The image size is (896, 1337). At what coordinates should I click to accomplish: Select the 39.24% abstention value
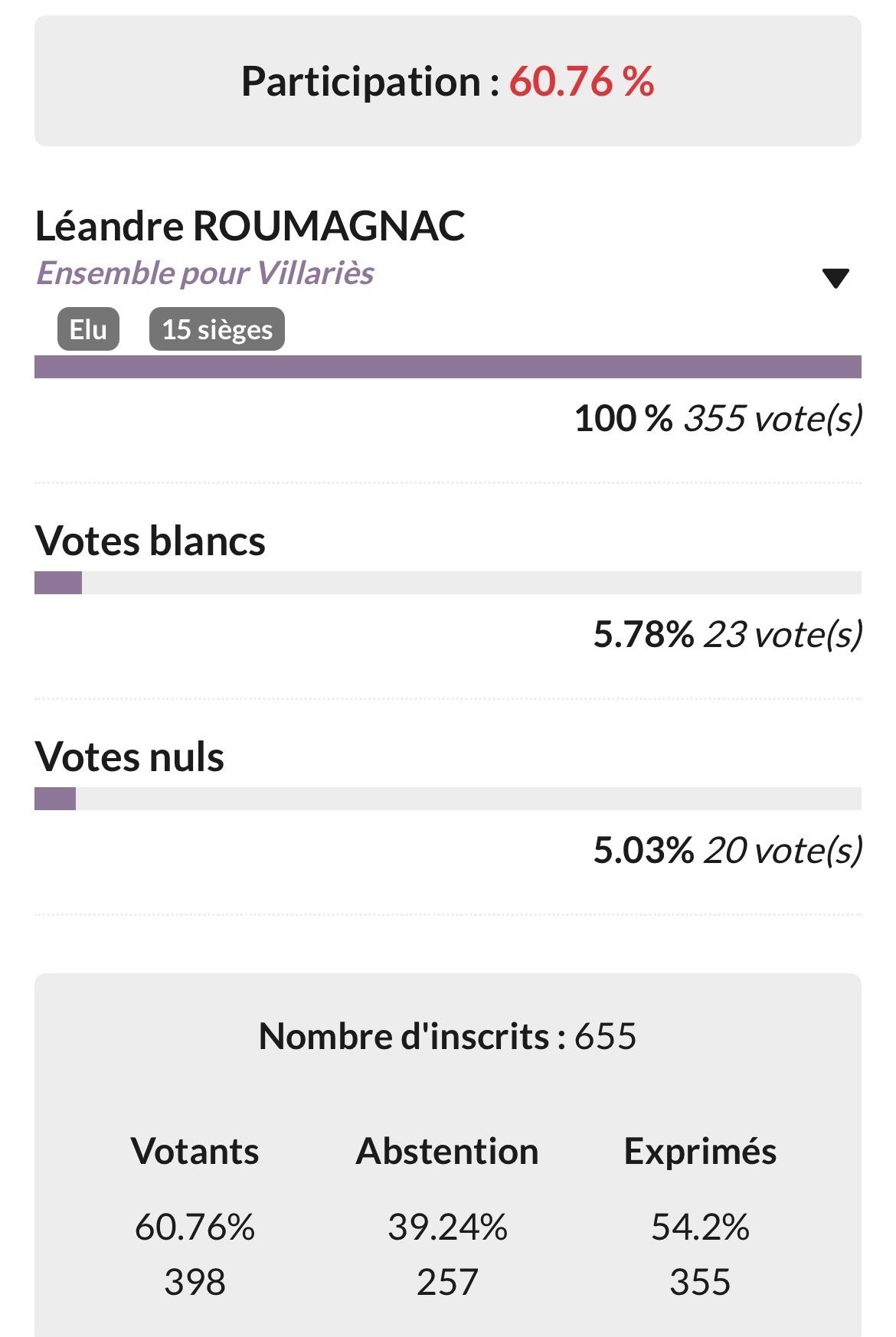(447, 1227)
